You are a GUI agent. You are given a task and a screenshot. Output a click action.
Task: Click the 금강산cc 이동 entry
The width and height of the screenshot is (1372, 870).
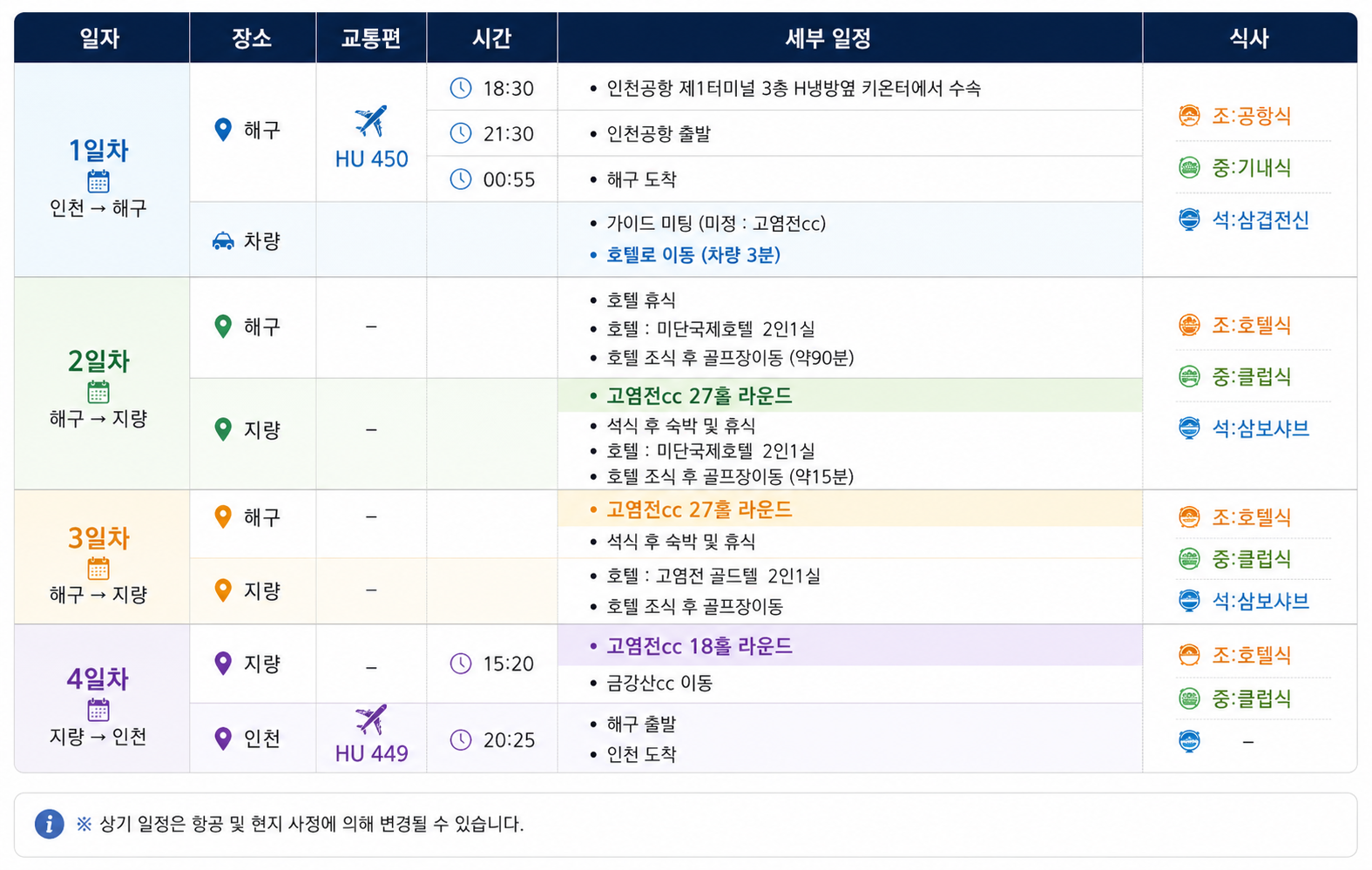(x=659, y=683)
